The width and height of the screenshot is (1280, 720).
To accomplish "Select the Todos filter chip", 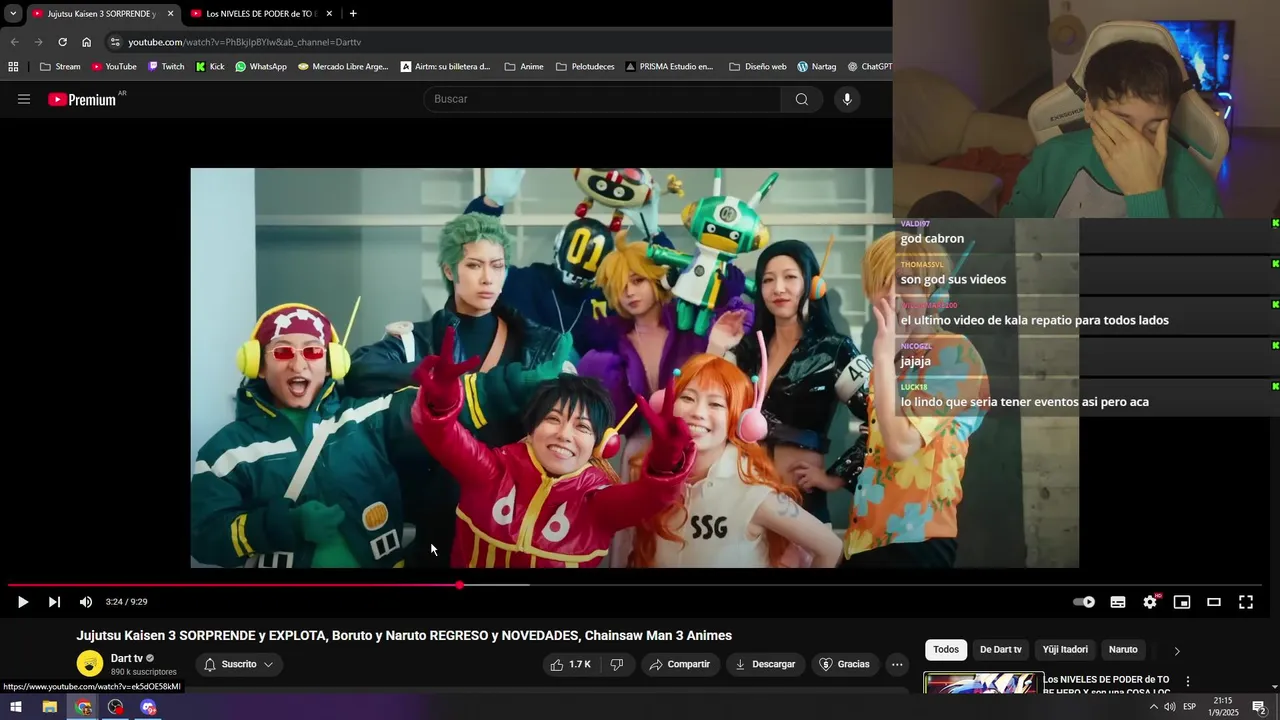I will click(x=946, y=650).
